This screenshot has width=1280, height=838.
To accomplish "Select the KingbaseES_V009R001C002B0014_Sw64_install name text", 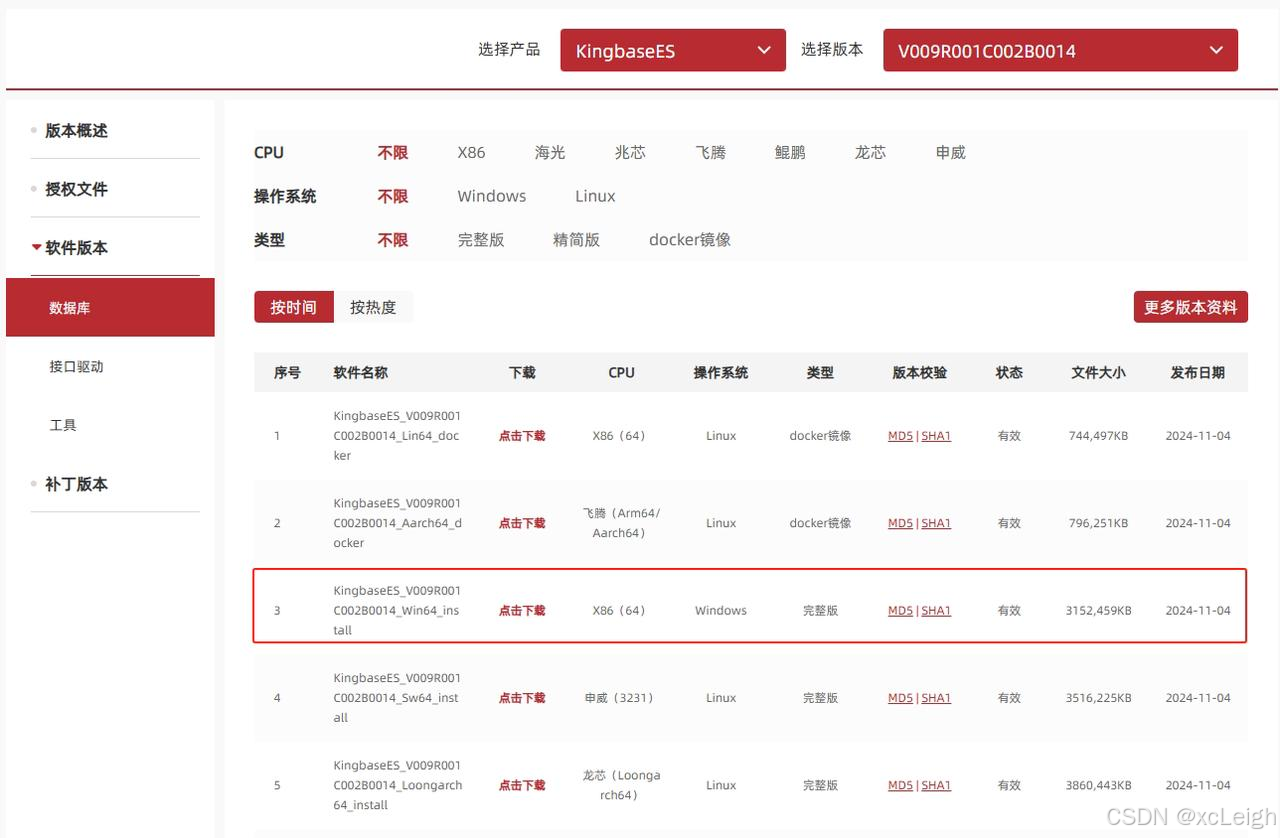I will click(x=397, y=698).
